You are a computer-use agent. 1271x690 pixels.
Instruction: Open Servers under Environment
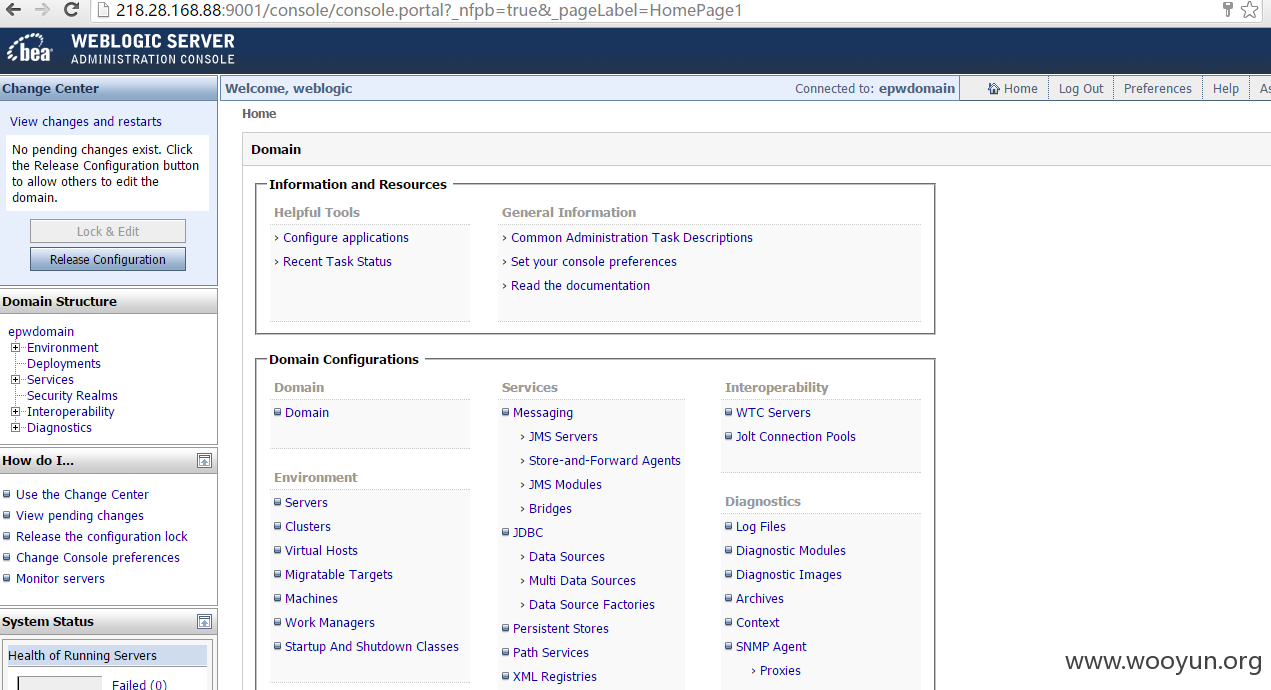pos(306,503)
